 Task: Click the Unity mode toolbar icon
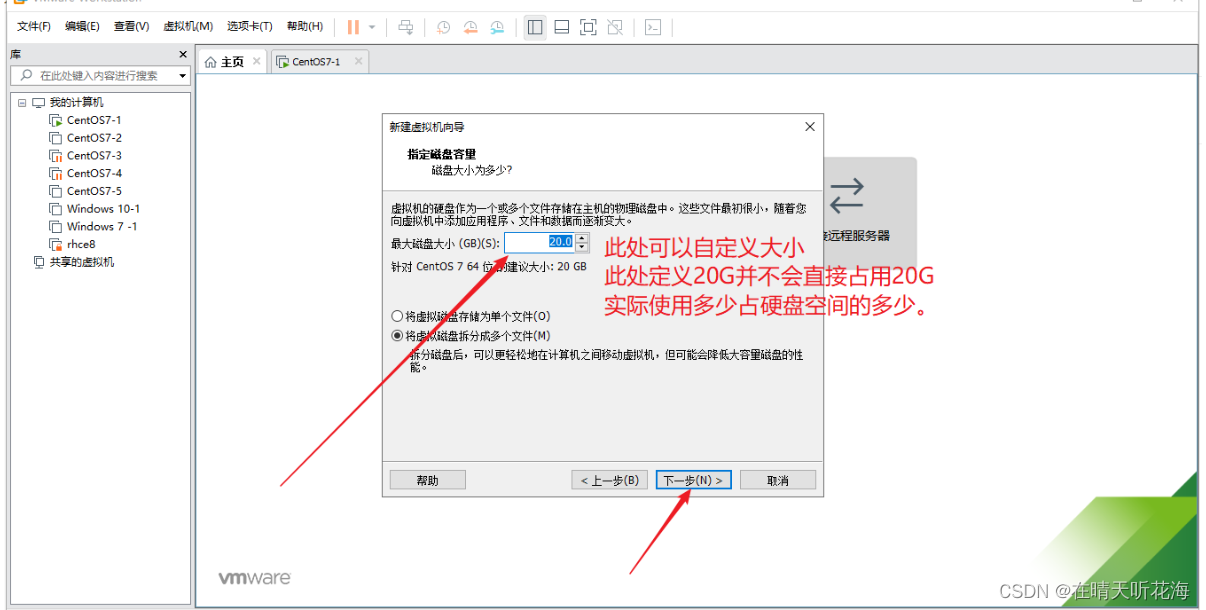616,27
